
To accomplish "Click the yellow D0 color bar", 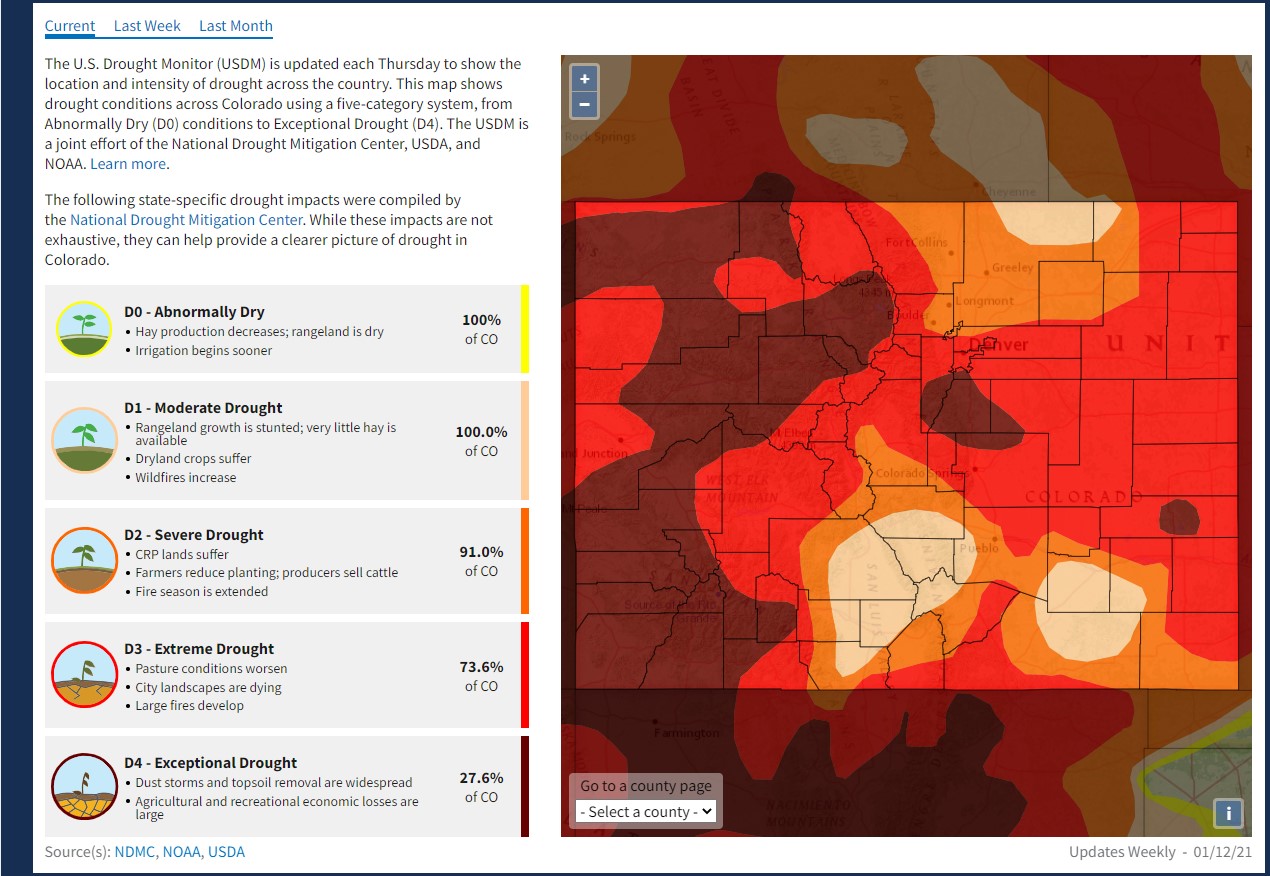I will pos(525,329).
